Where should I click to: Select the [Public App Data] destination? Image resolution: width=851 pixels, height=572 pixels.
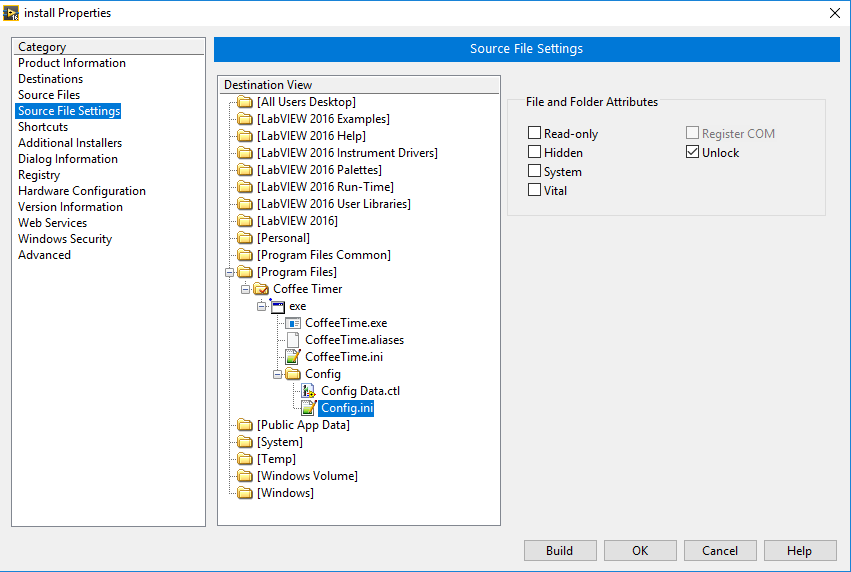point(303,425)
